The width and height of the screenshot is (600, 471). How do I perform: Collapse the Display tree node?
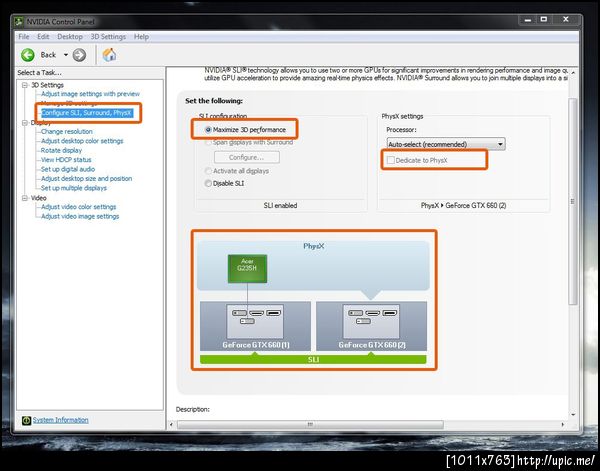[25, 123]
